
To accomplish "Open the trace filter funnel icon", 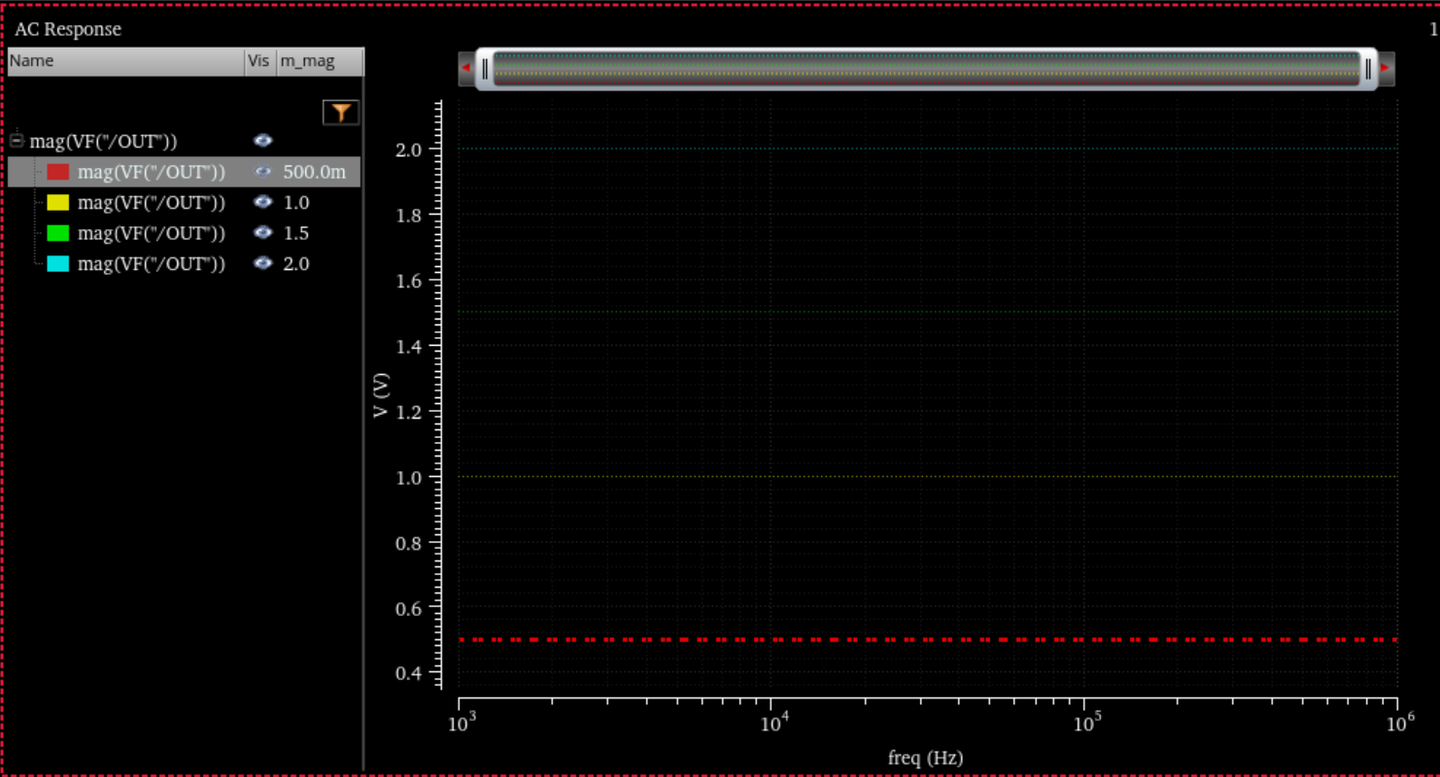I will pos(340,112).
